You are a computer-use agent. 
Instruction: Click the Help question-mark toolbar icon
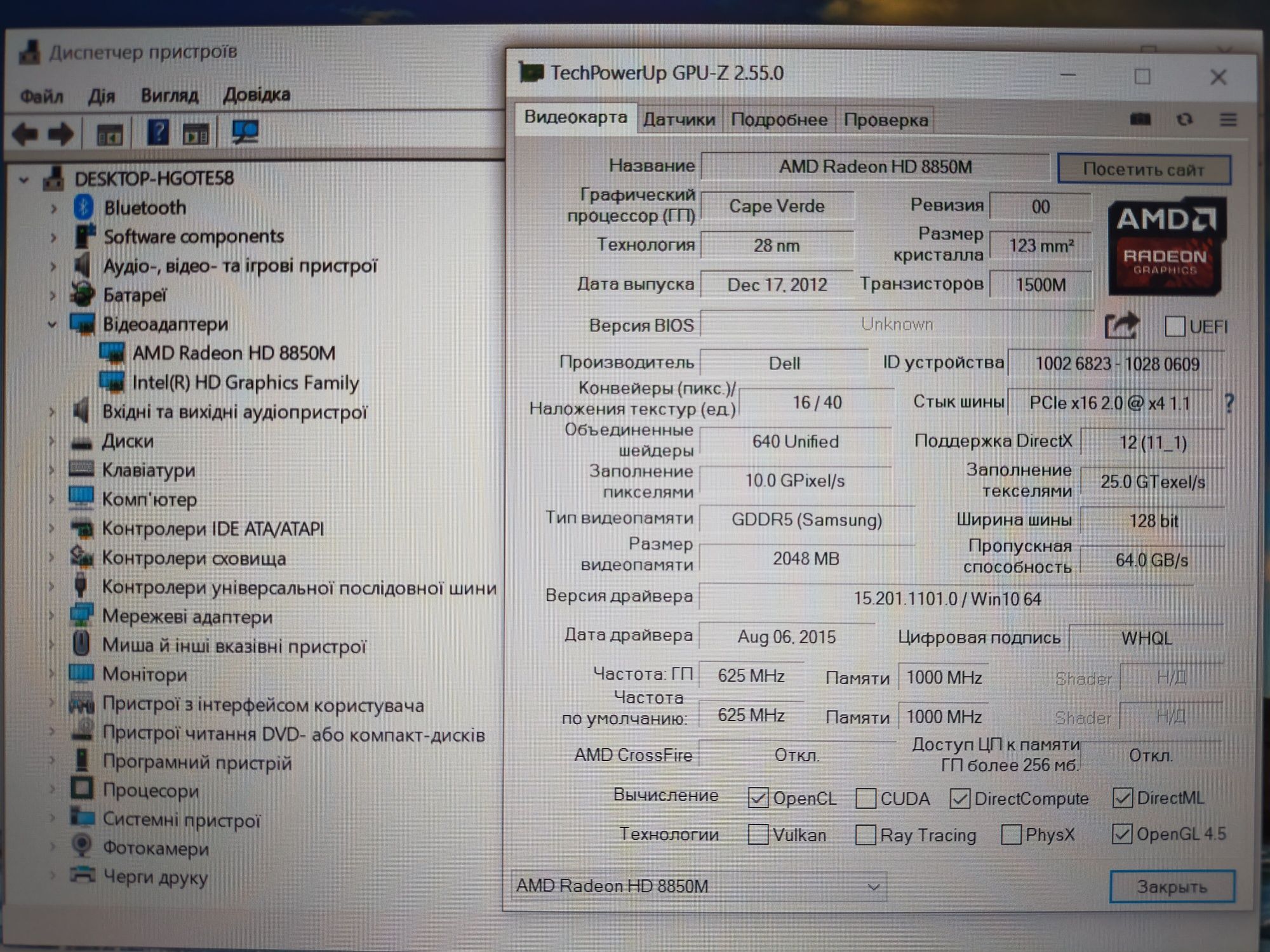[x=157, y=133]
